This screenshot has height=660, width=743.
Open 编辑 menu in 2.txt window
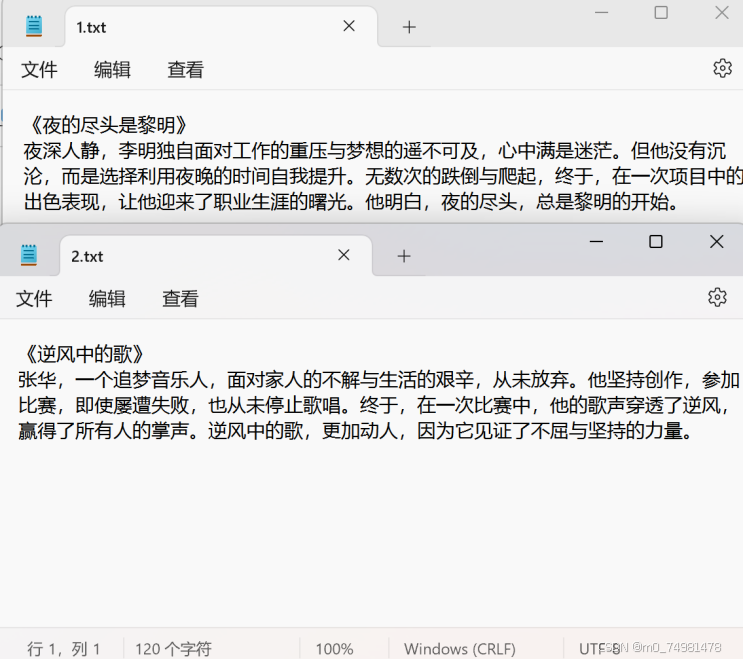(x=107, y=298)
